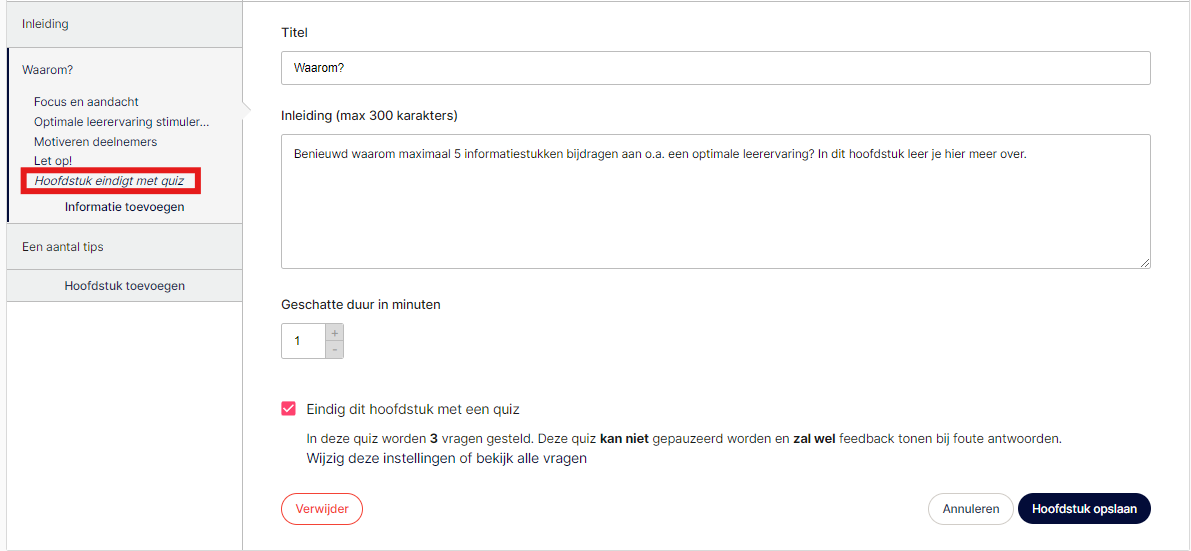This screenshot has width=1191, height=551.
Task: Increase estimated duration with plus stepper
Action: coord(334,333)
